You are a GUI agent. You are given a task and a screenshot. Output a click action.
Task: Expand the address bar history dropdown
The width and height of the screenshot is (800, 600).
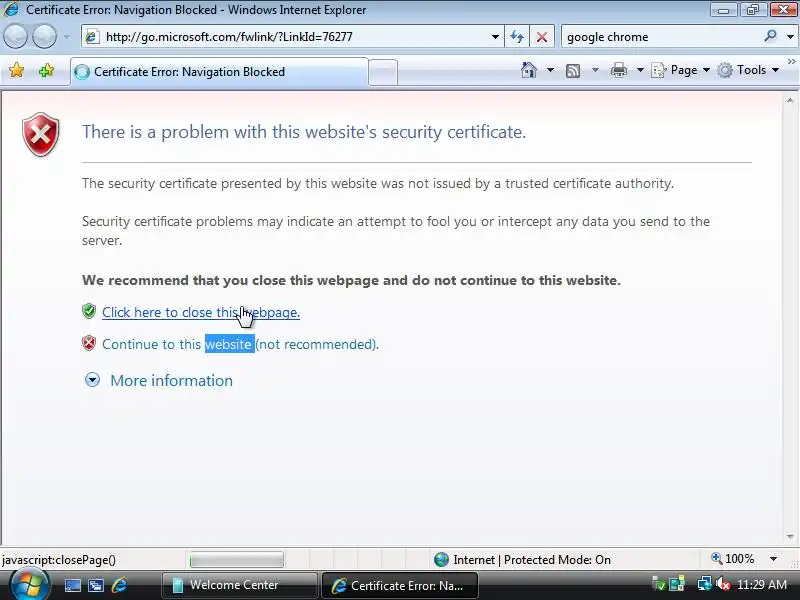click(x=495, y=37)
